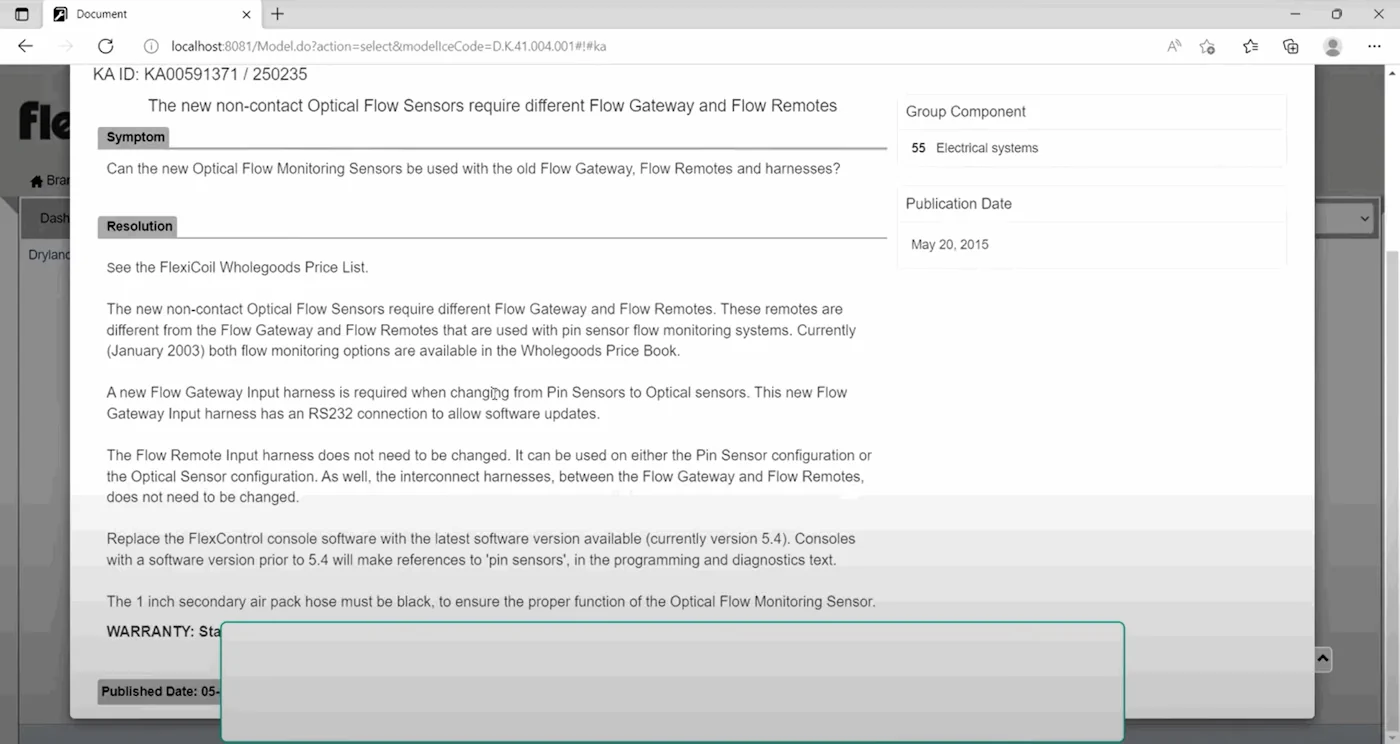
Task: Click the forward navigation arrow
Action: point(66,46)
